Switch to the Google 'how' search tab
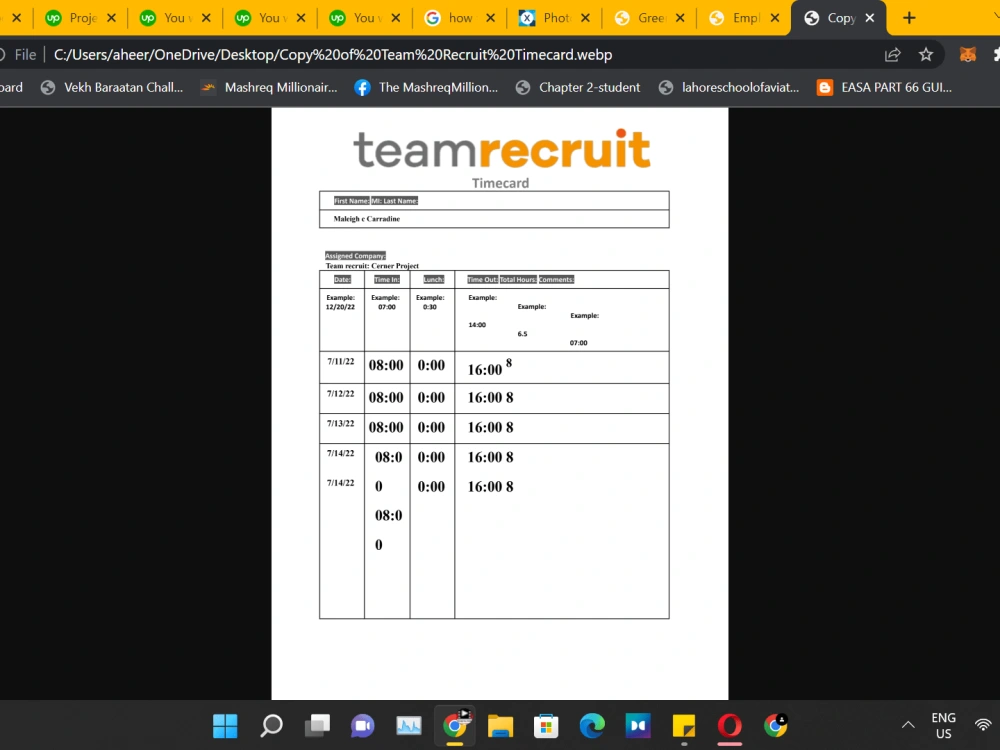 [455, 17]
